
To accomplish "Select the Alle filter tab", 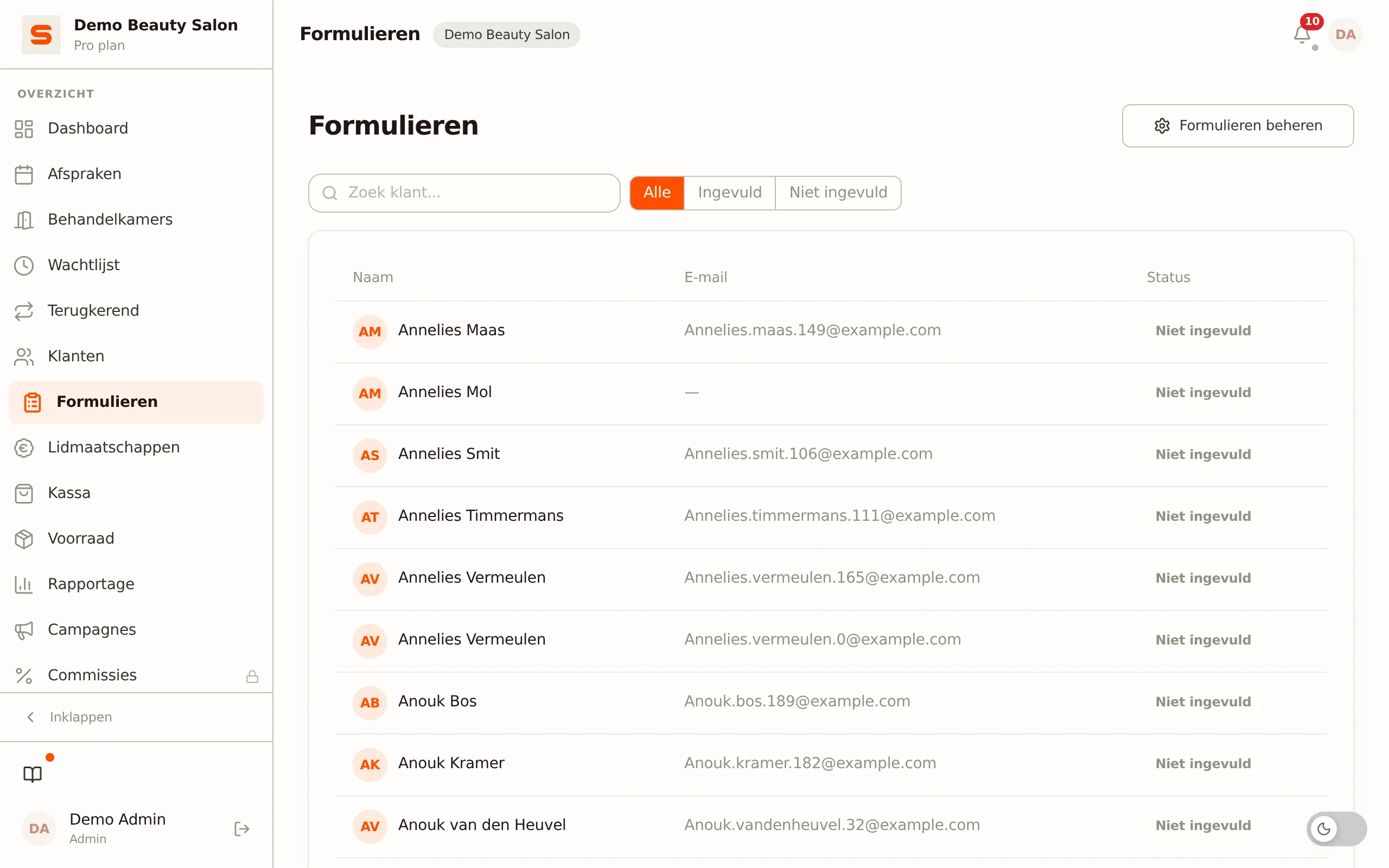I will pyautogui.click(x=657, y=193).
